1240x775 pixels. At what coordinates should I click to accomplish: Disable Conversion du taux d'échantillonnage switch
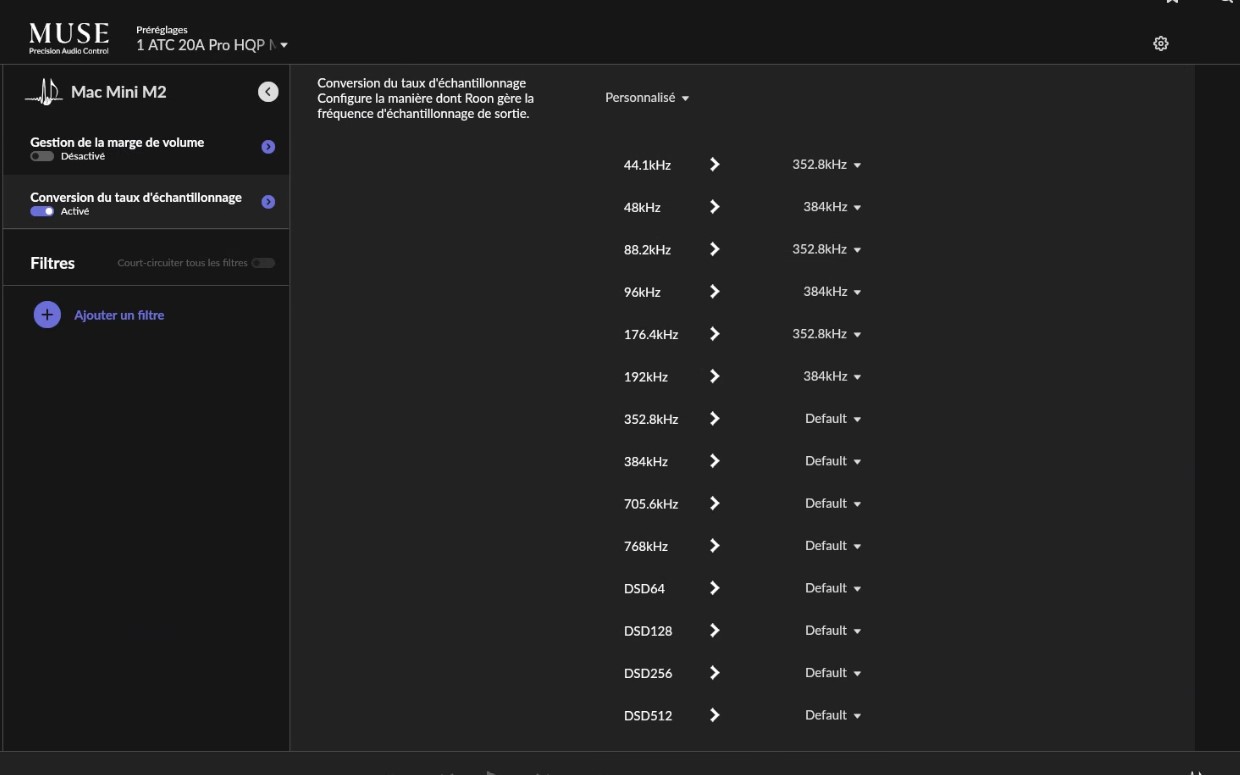(x=42, y=211)
